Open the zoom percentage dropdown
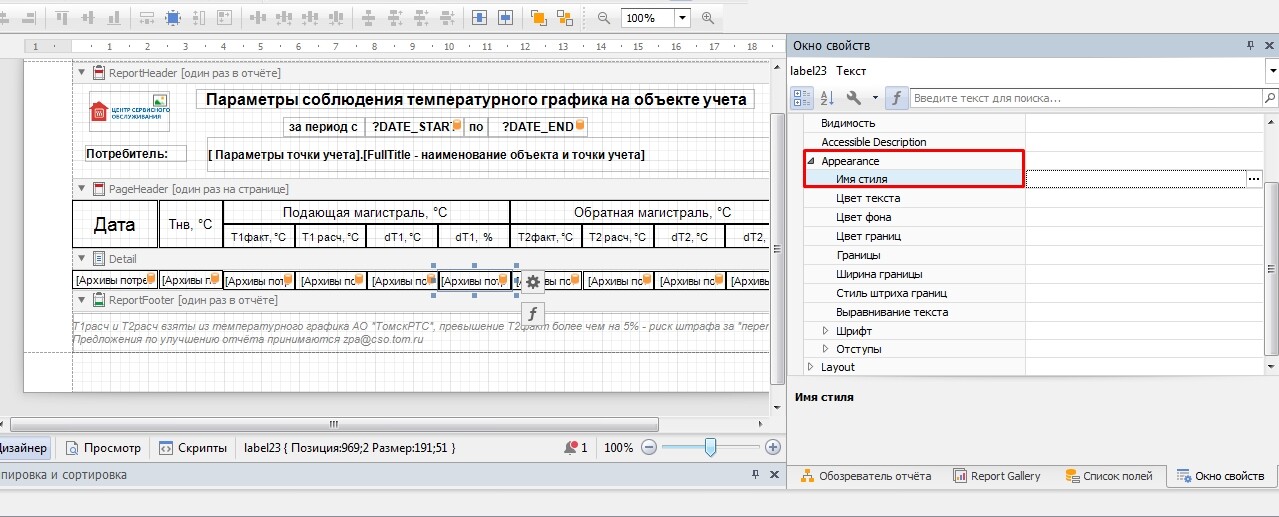The width and height of the screenshot is (1279, 517). pyautogui.click(x=683, y=18)
